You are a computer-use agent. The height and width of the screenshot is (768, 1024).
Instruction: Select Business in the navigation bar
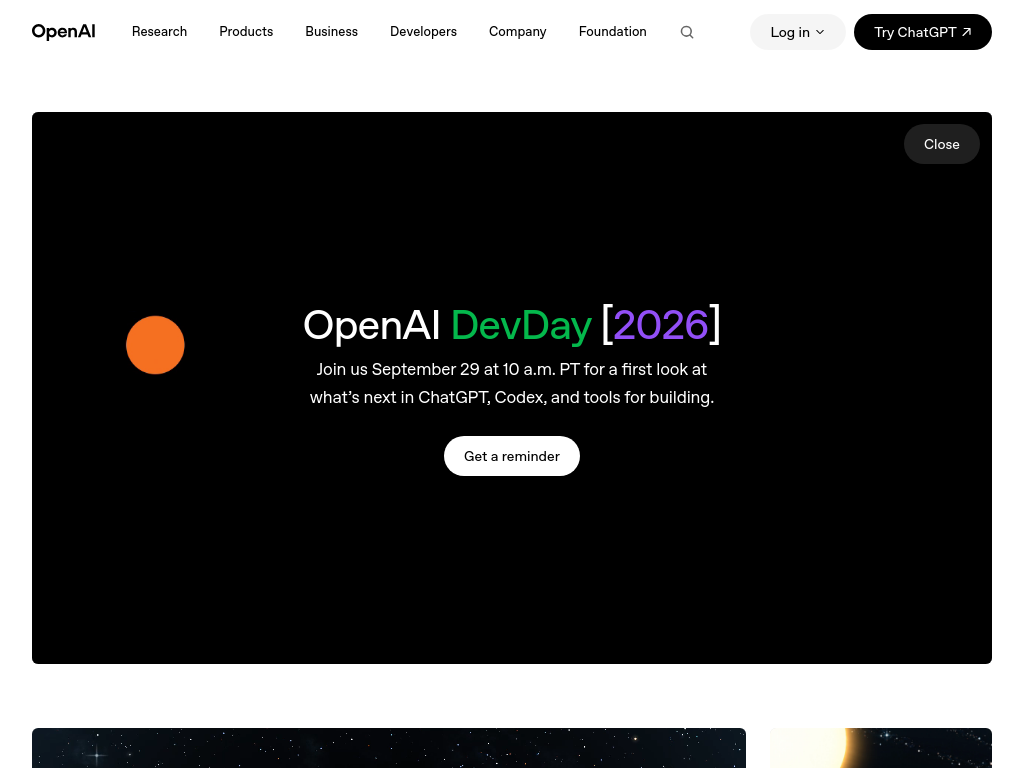click(331, 31)
